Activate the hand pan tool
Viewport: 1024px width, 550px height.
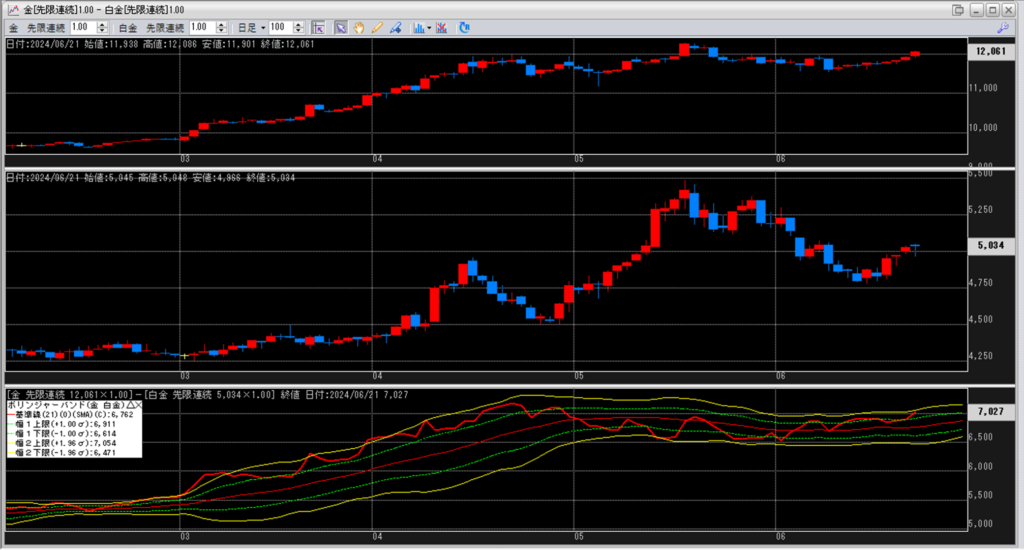pyautogui.click(x=359, y=27)
